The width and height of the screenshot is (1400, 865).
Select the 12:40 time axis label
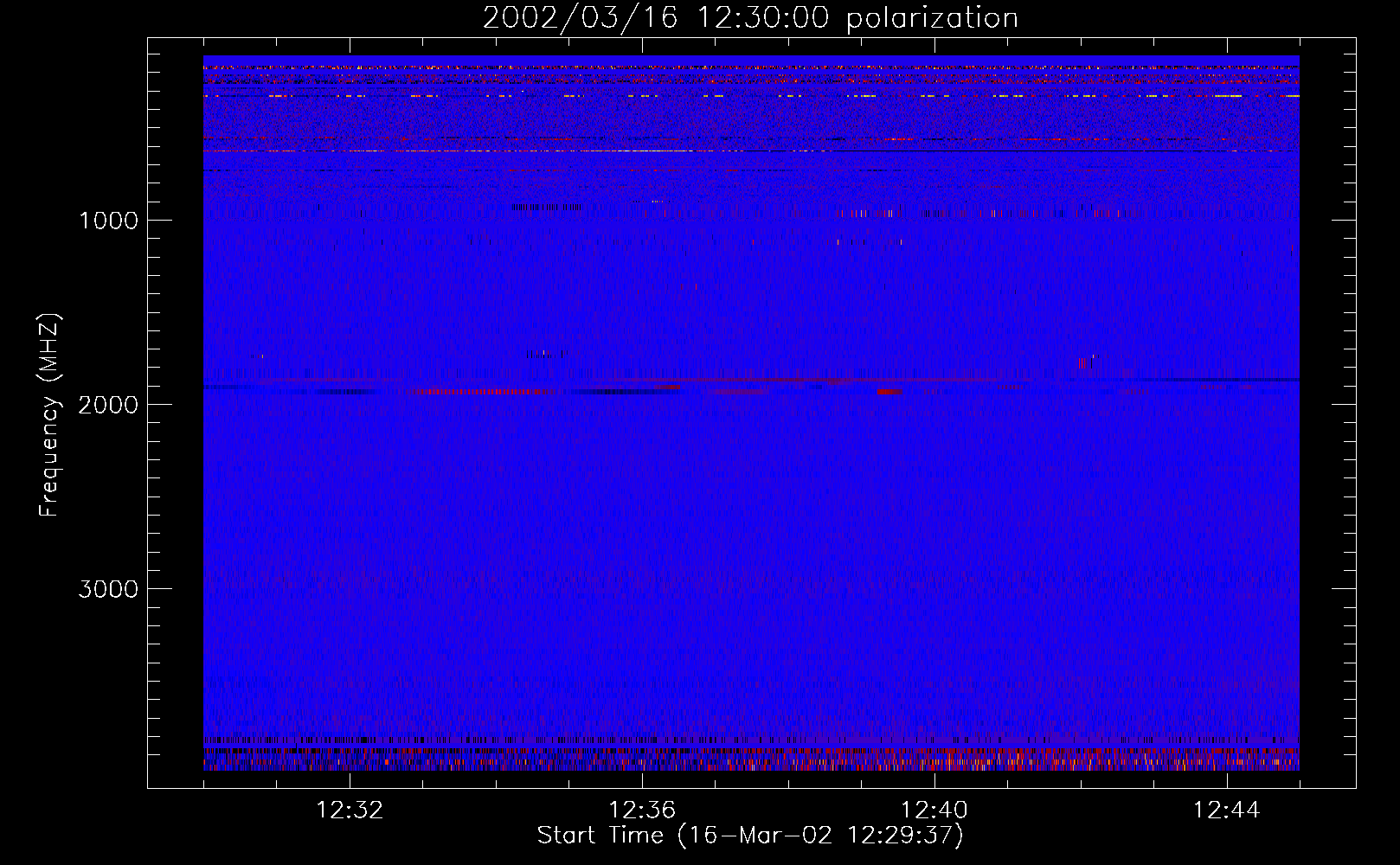point(934,811)
